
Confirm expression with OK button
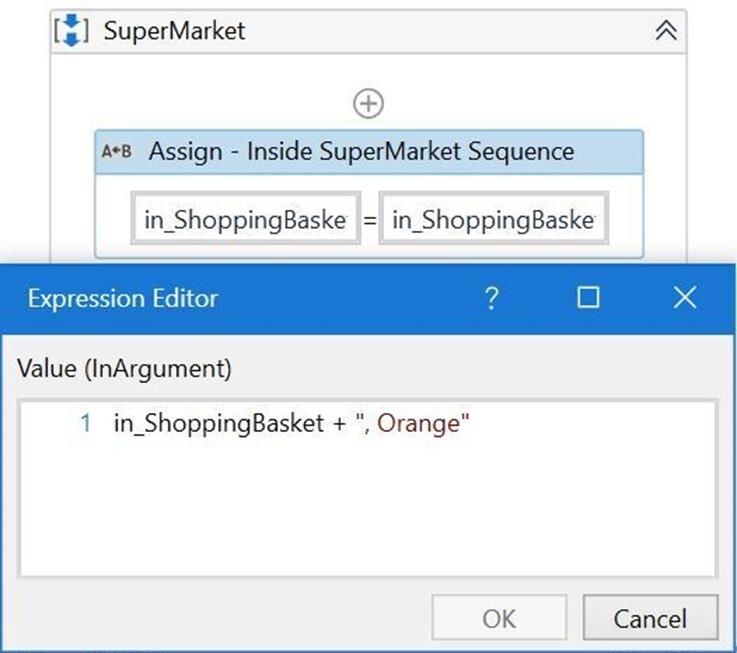coord(499,618)
